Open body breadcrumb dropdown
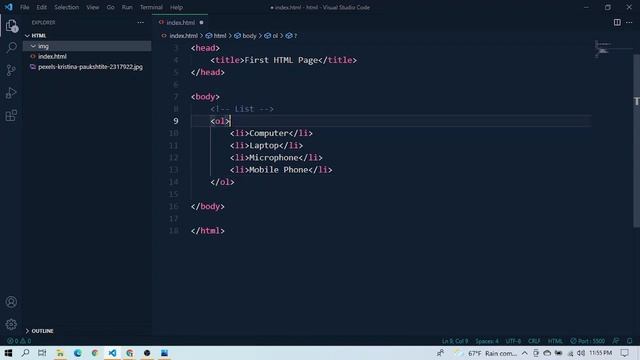640x360 pixels. click(x=245, y=36)
